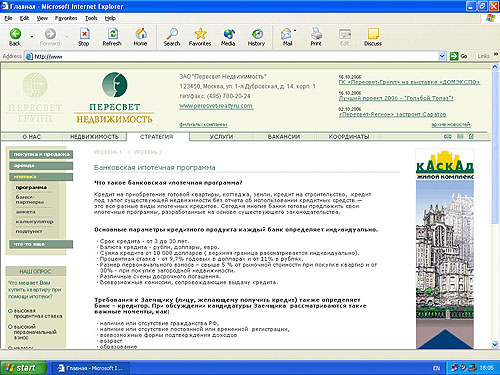Click the mail envelope icon beside tabs
The width and height of the screenshot is (500, 375).
pyautogui.click(x=448, y=136)
